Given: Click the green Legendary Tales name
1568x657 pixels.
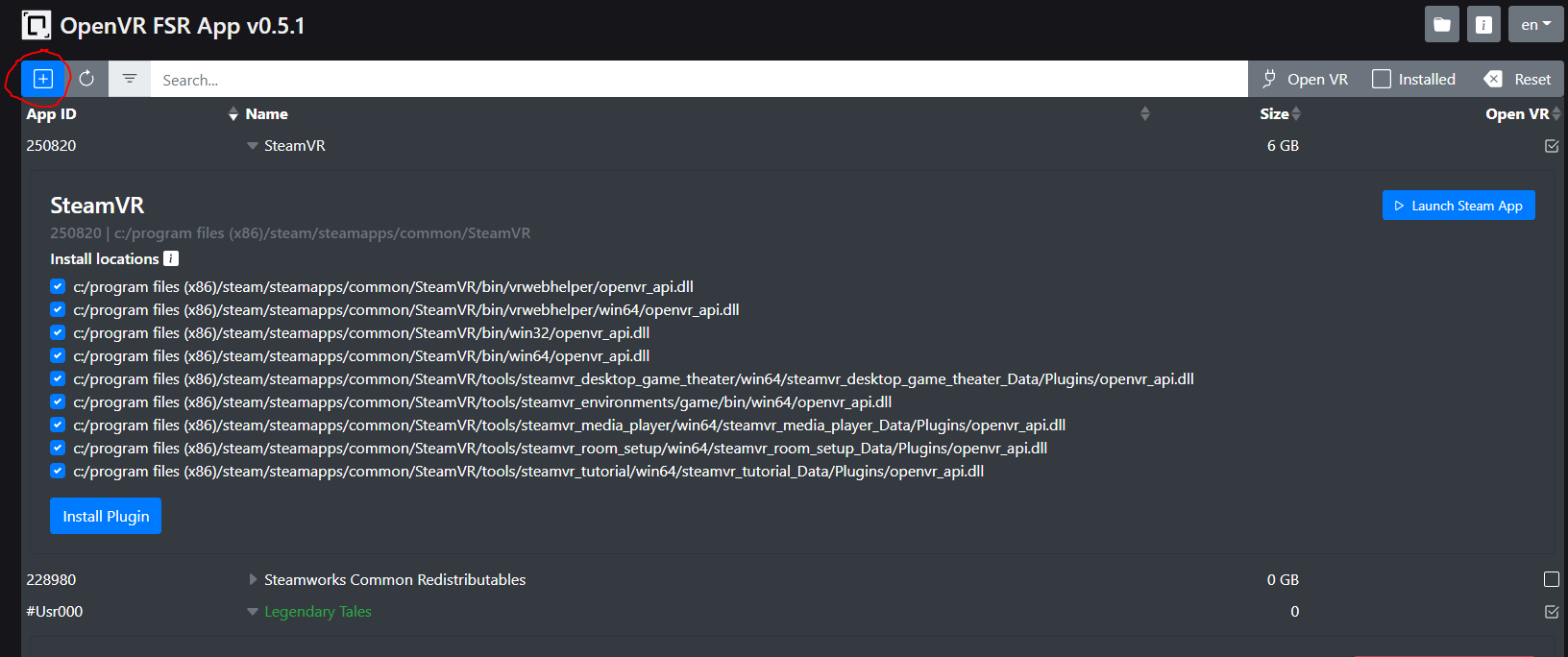Looking at the screenshot, I should click(318, 612).
